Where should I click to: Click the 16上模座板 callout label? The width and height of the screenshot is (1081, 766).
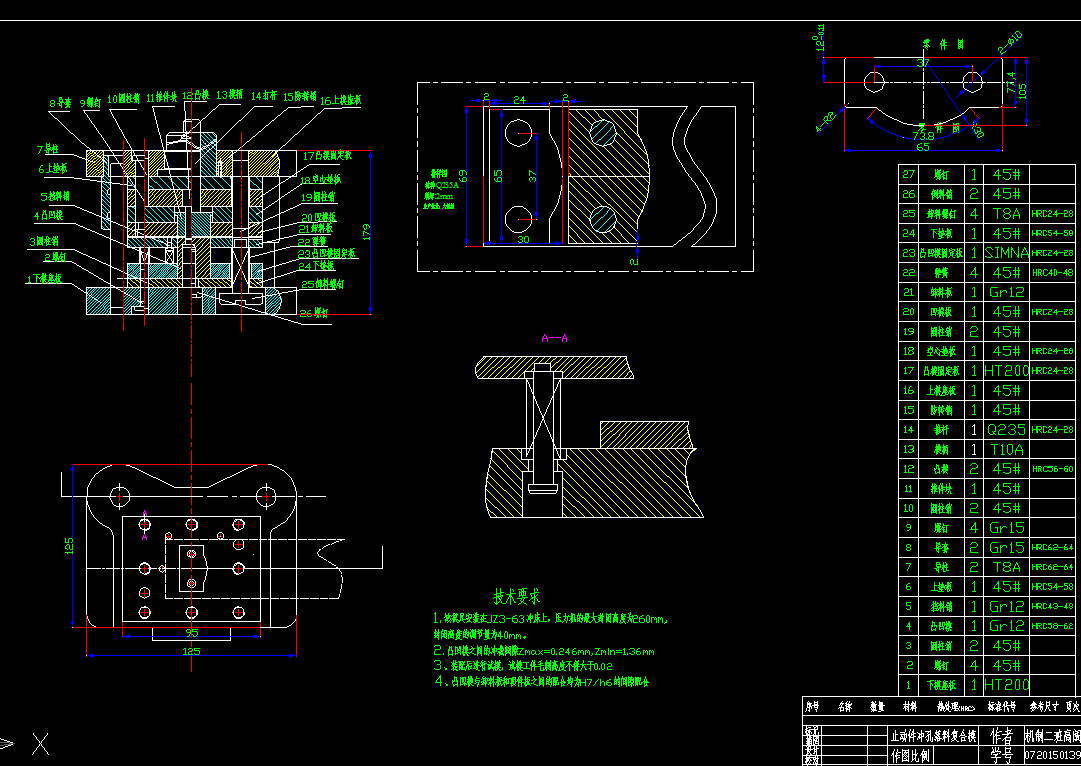341,101
